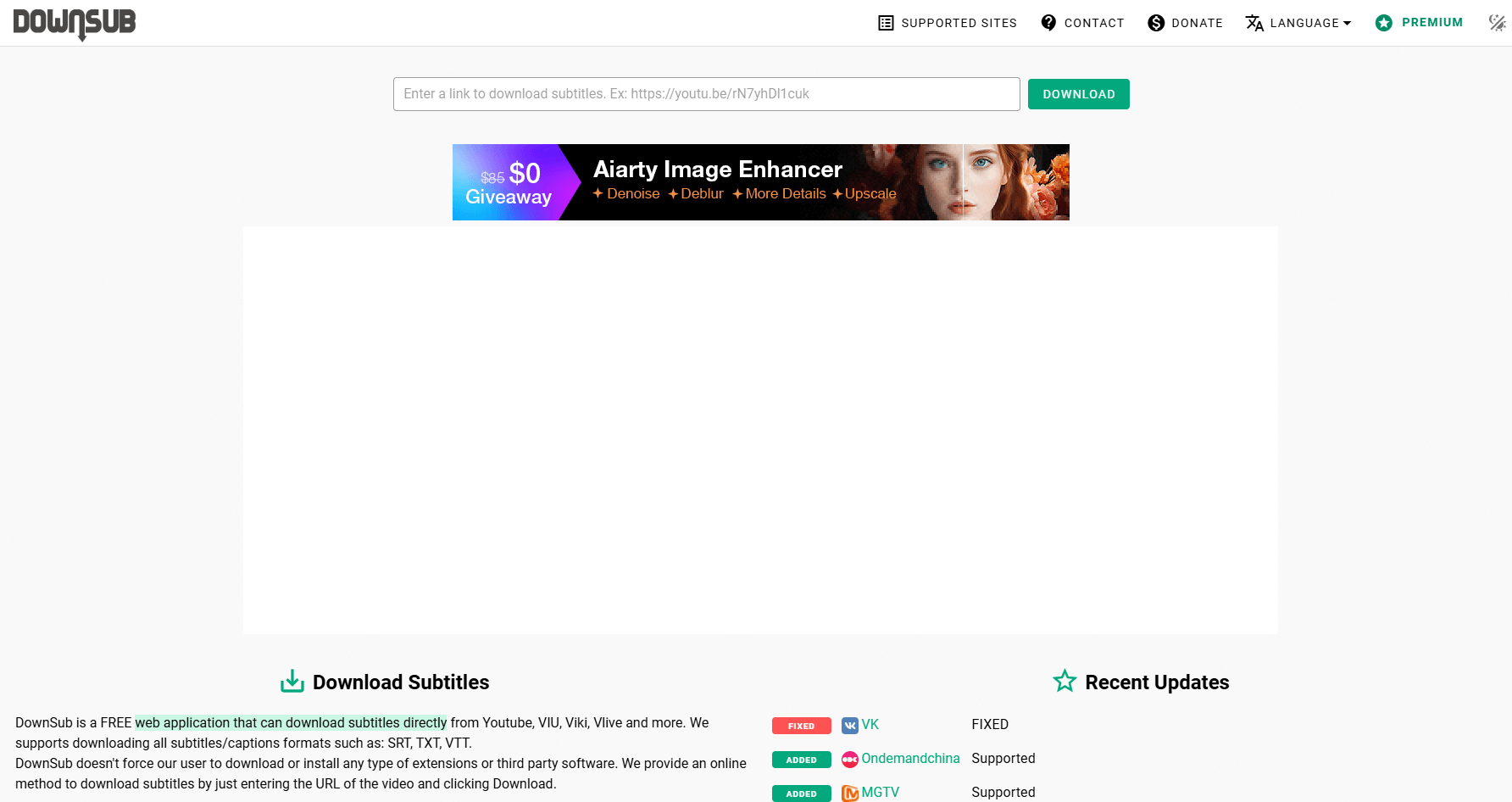Click the Premium star badge icon
This screenshot has height=802, width=1512.
point(1384,23)
